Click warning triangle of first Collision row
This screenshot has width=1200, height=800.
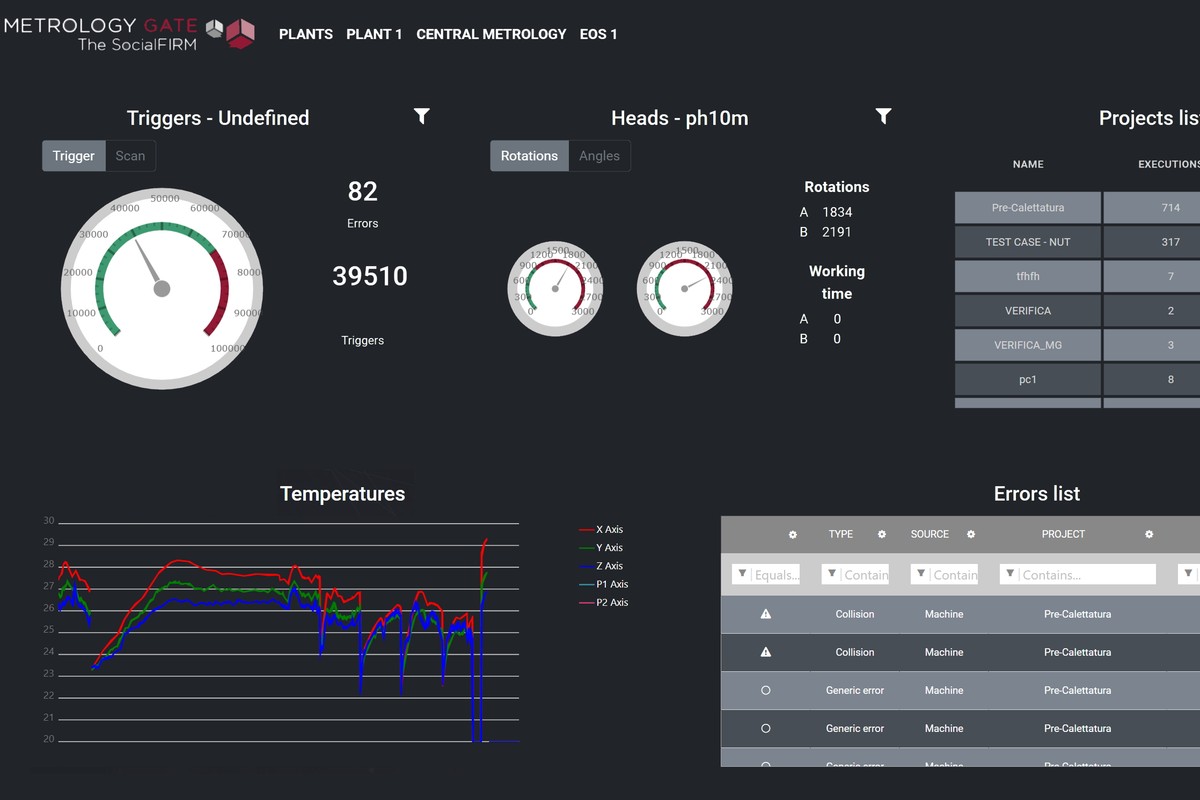tap(766, 614)
